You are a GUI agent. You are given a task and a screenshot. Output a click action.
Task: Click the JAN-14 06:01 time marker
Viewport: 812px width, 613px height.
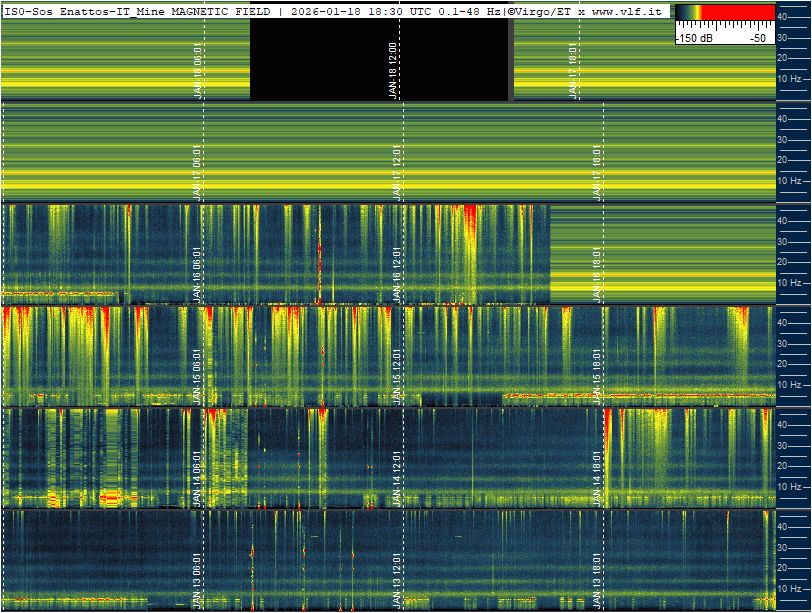coord(197,478)
